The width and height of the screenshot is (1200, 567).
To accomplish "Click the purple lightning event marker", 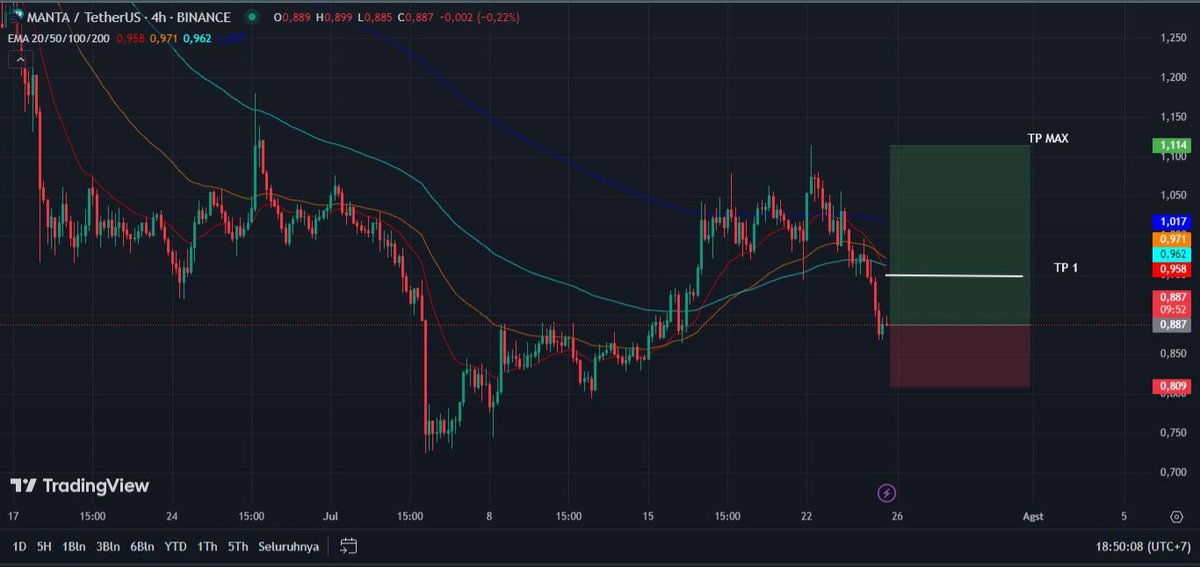I will [886, 492].
